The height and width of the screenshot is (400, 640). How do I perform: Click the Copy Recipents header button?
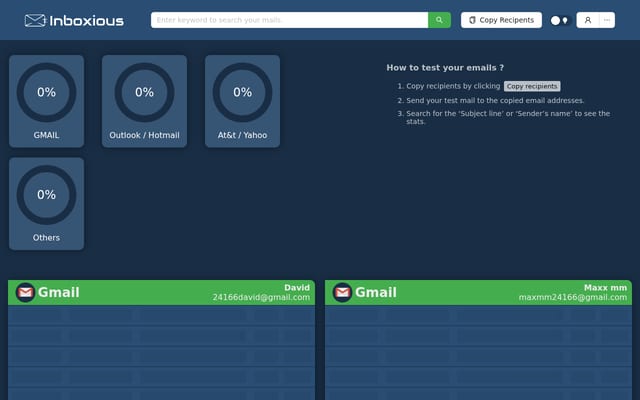pyautogui.click(x=501, y=20)
